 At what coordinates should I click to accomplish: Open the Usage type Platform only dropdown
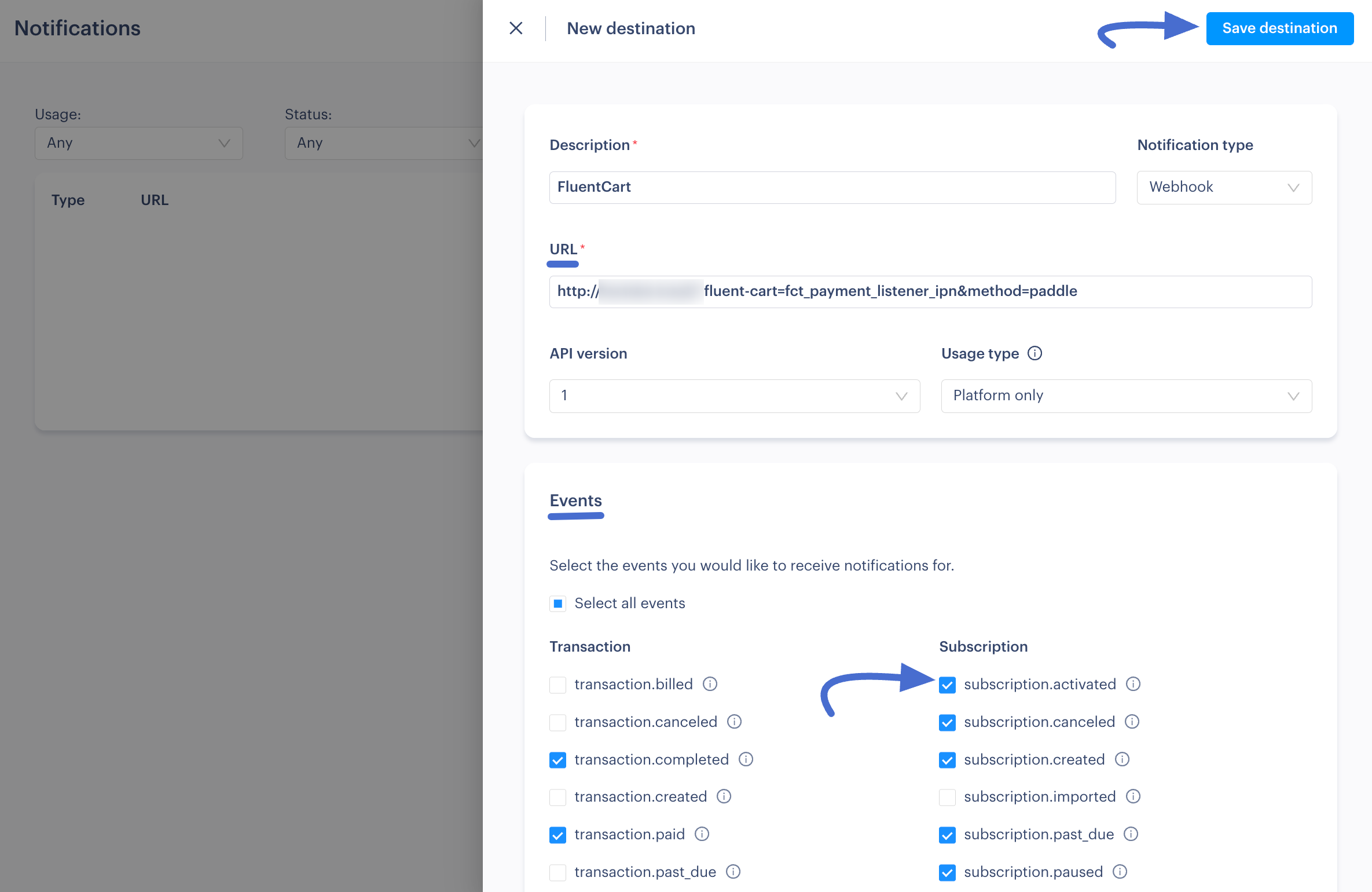click(1126, 396)
